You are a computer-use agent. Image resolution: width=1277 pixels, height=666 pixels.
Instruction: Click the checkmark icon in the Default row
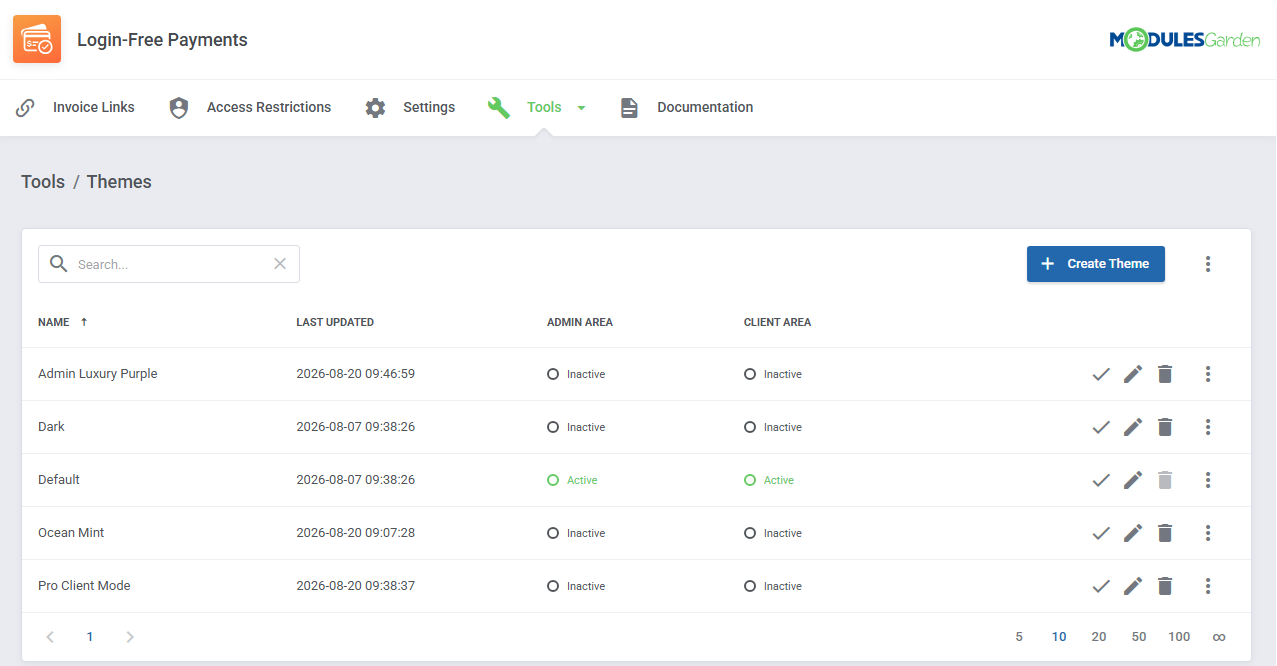[x=1101, y=480]
